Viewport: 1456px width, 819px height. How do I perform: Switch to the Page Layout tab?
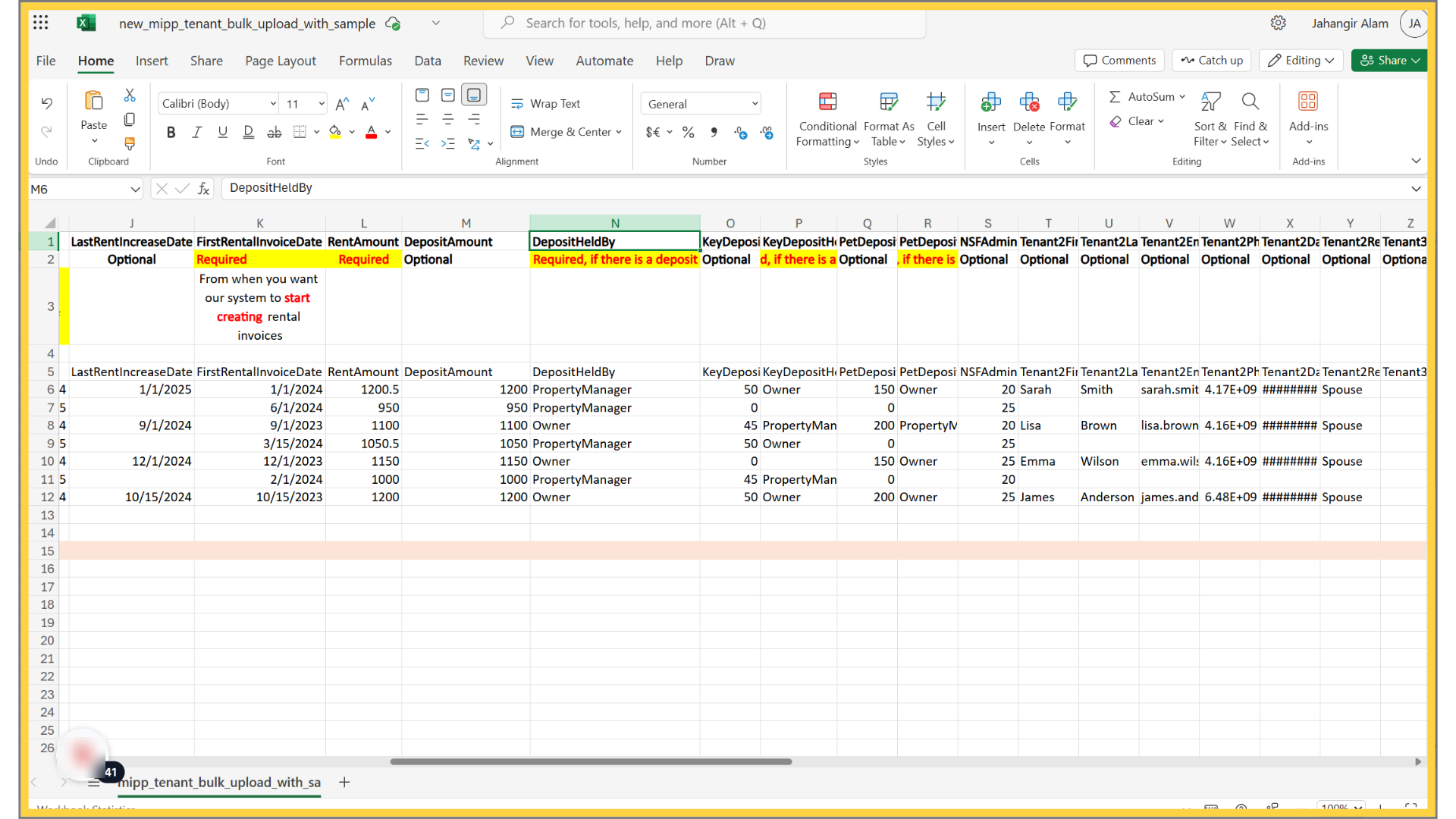[x=281, y=61]
